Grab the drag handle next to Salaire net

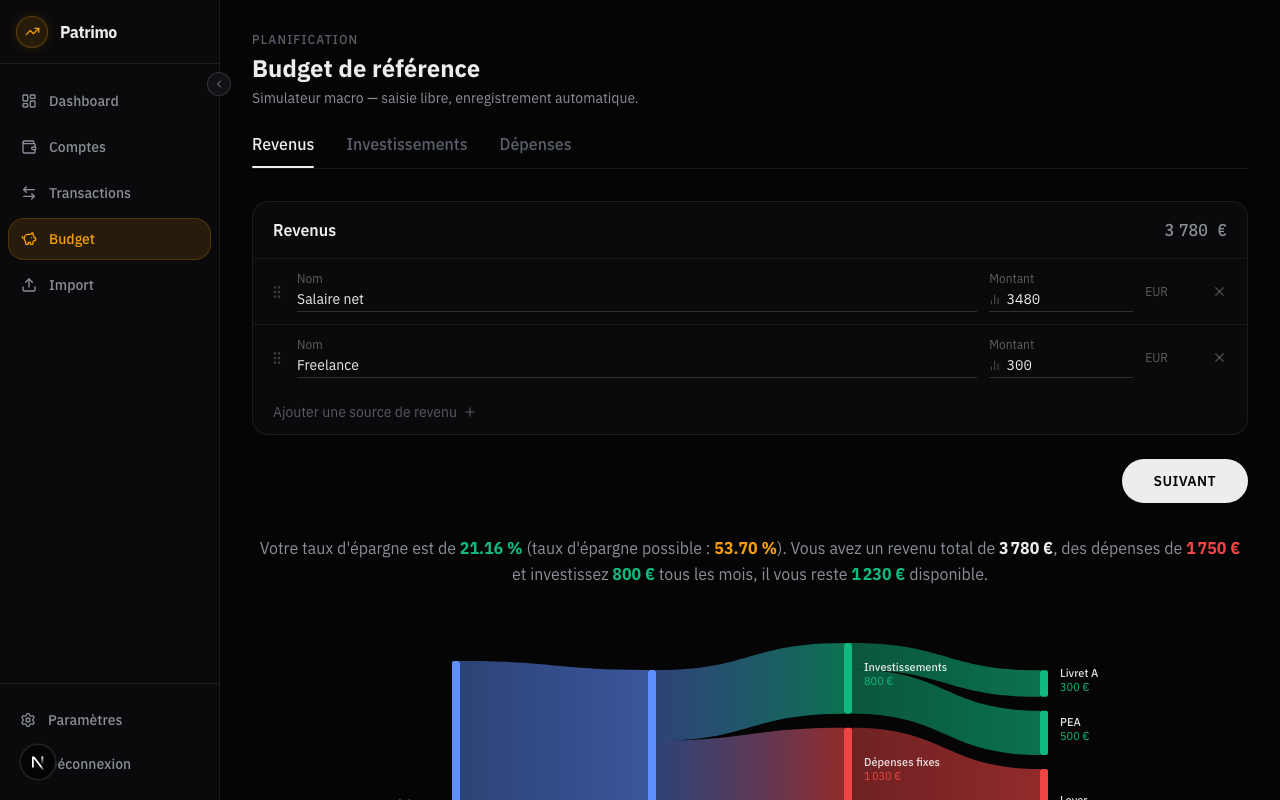tap(277, 291)
